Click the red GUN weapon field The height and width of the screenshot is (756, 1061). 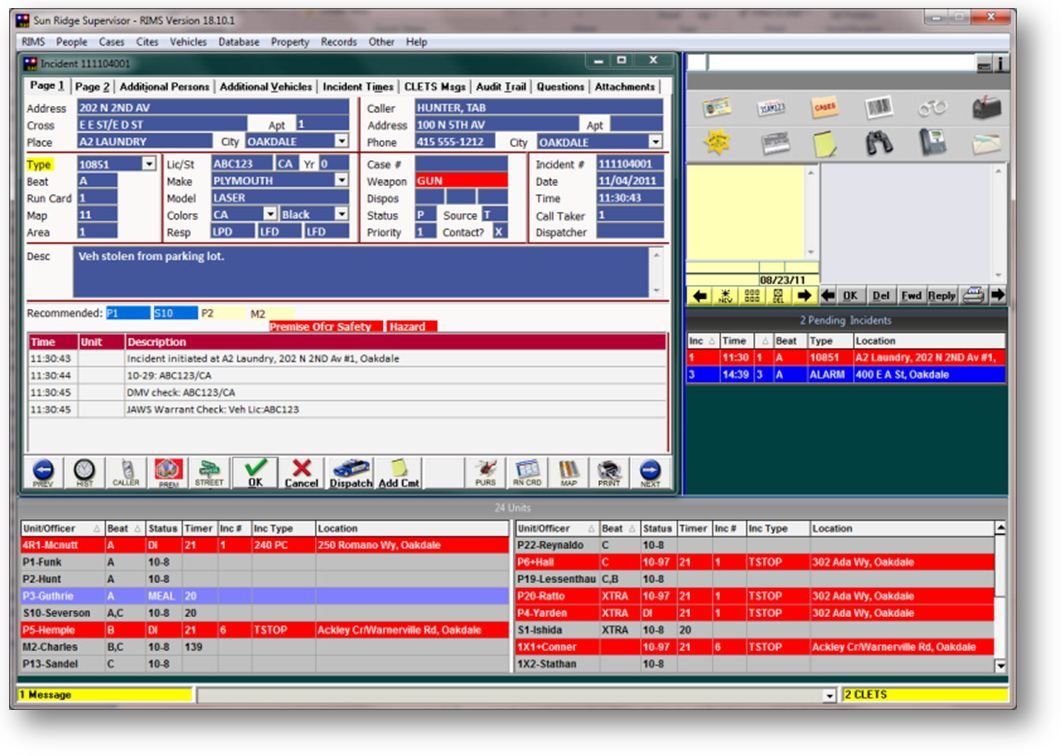(x=461, y=181)
